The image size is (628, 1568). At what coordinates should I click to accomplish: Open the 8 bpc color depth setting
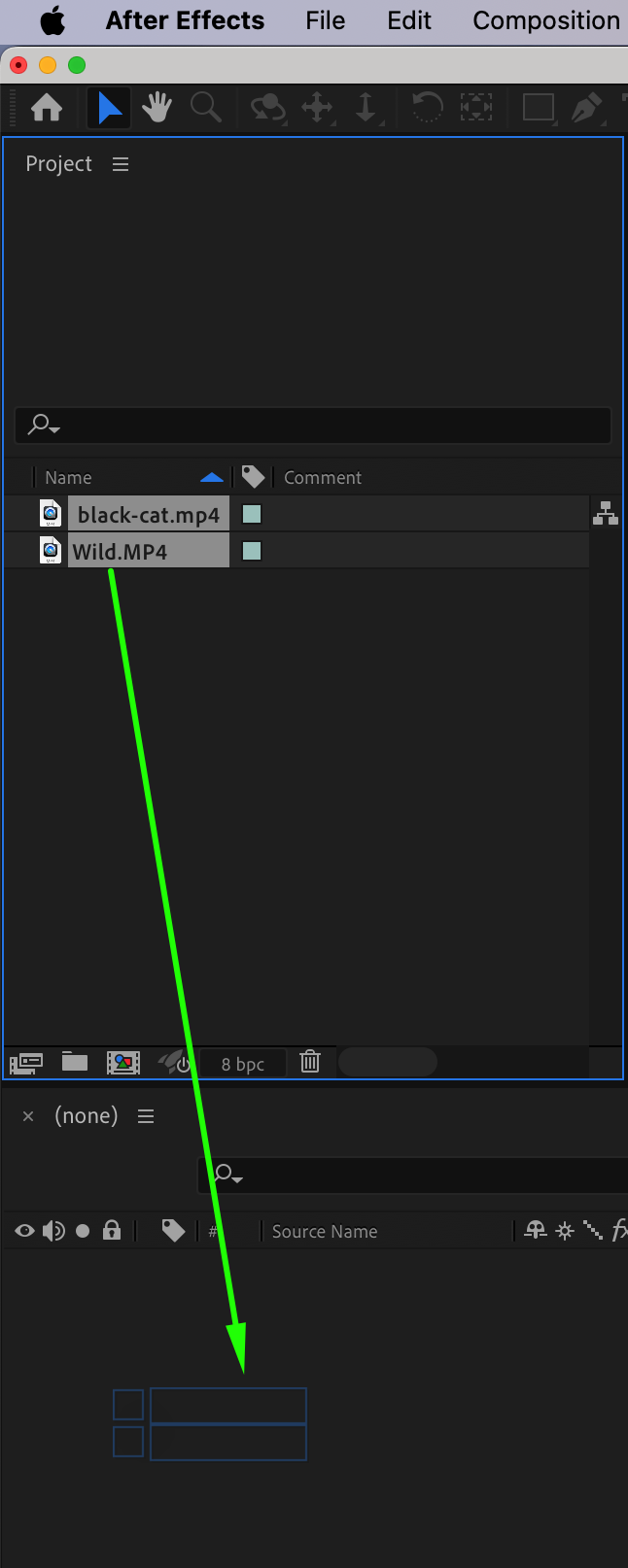click(243, 1064)
